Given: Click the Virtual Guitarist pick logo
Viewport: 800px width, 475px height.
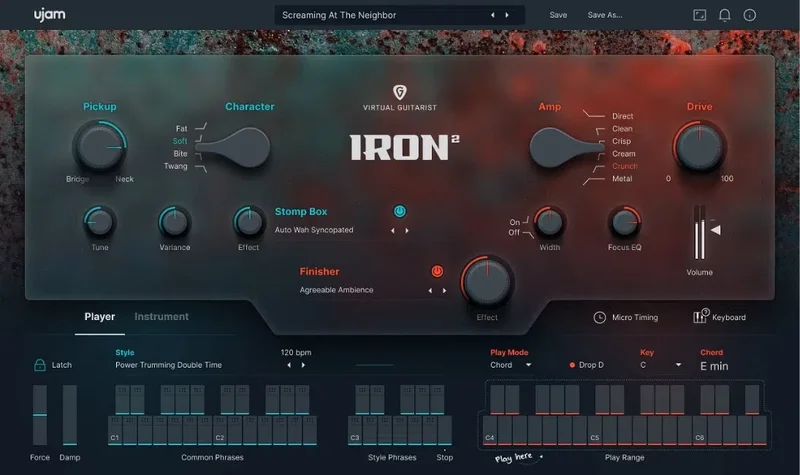Looking at the screenshot, I should (x=399, y=92).
